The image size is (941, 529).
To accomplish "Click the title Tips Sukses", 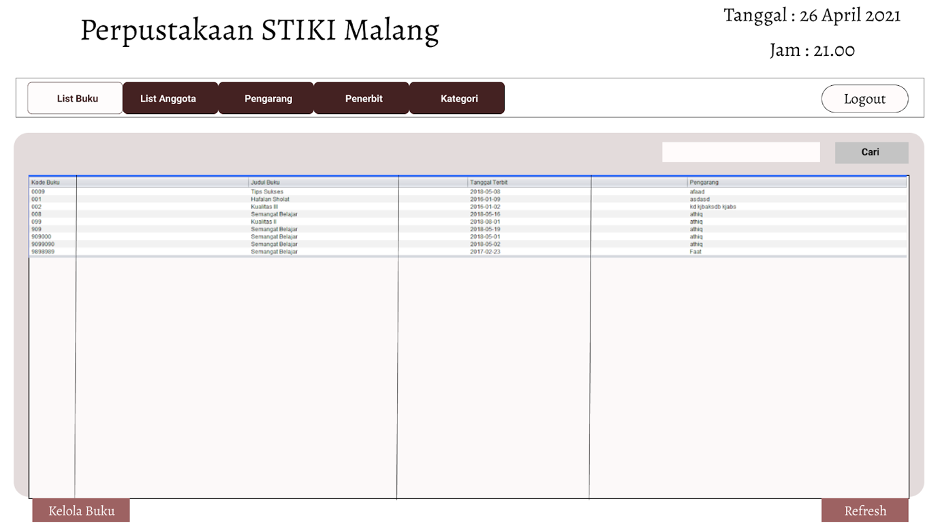I will (267, 192).
